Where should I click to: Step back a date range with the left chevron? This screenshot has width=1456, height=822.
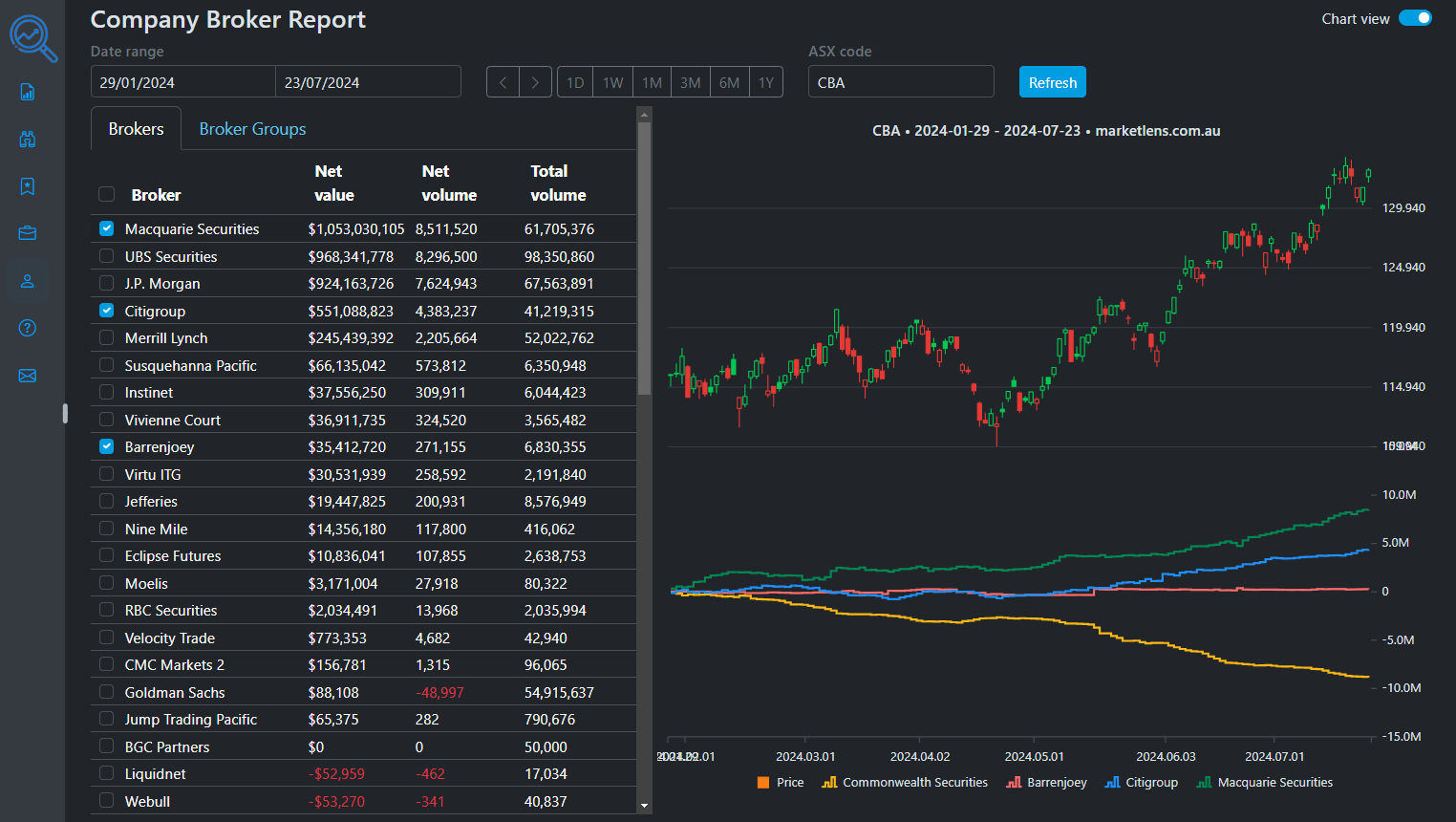pos(503,81)
